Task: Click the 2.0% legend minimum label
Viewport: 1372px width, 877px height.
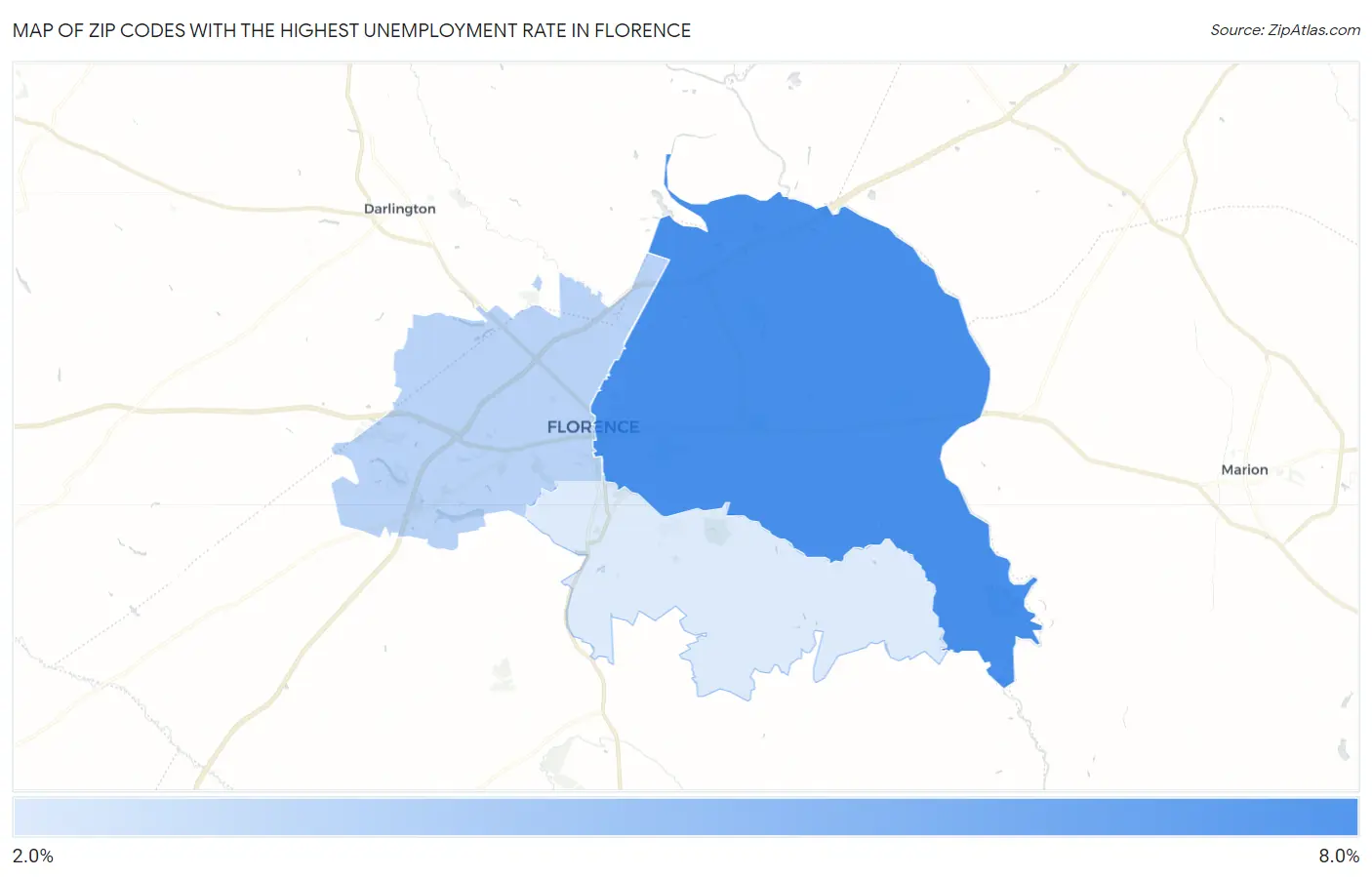Action: point(33,856)
